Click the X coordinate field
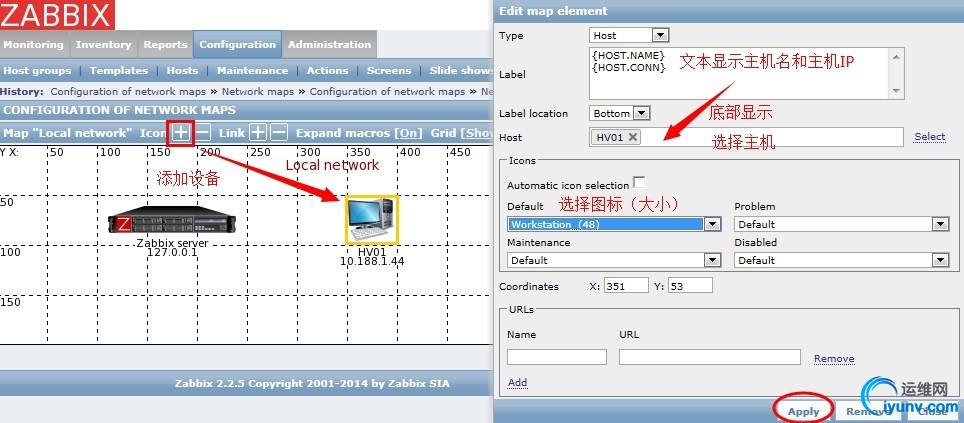The width and height of the screenshot is (964, 423). 626,285
